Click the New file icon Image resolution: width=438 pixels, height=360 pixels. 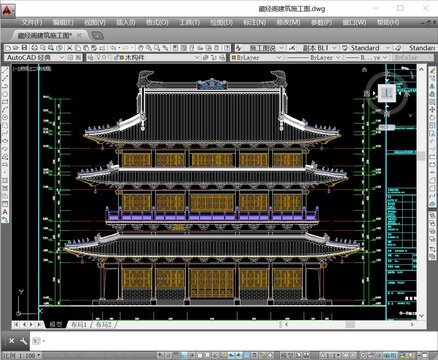8,48
